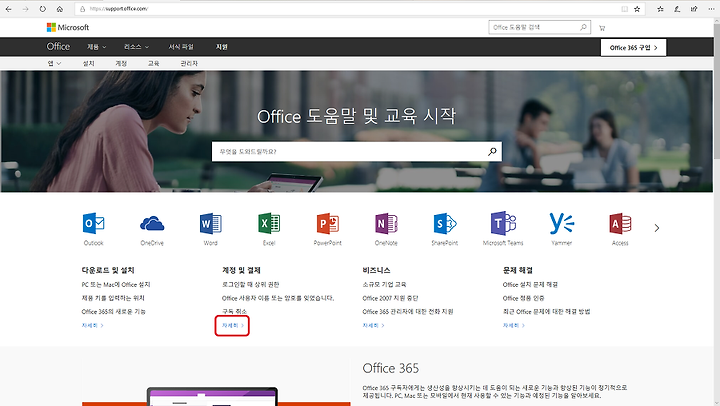Open 자세히 link under 문제 해결
The image size is (720, 406).
tap(514, 325)
